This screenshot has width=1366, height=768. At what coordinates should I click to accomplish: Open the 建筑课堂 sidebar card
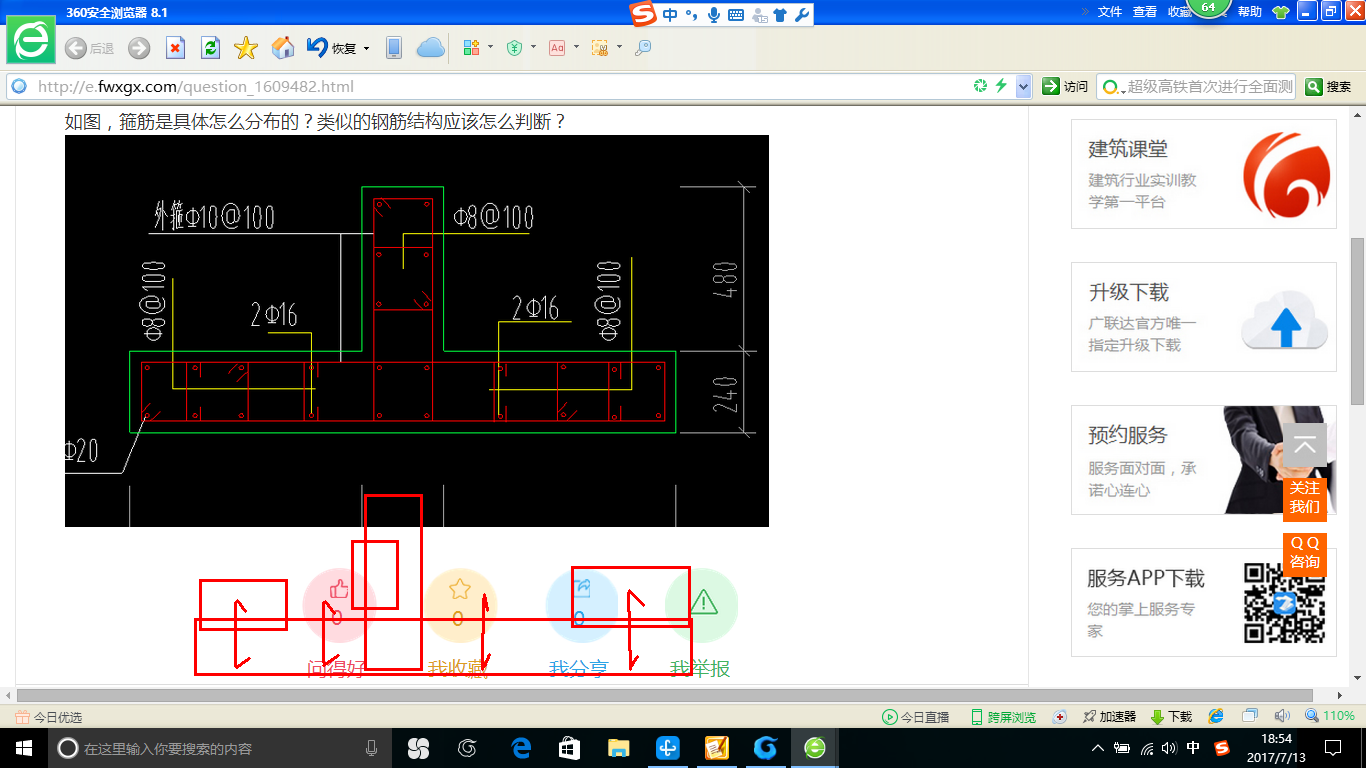[x=1204, y=174]
